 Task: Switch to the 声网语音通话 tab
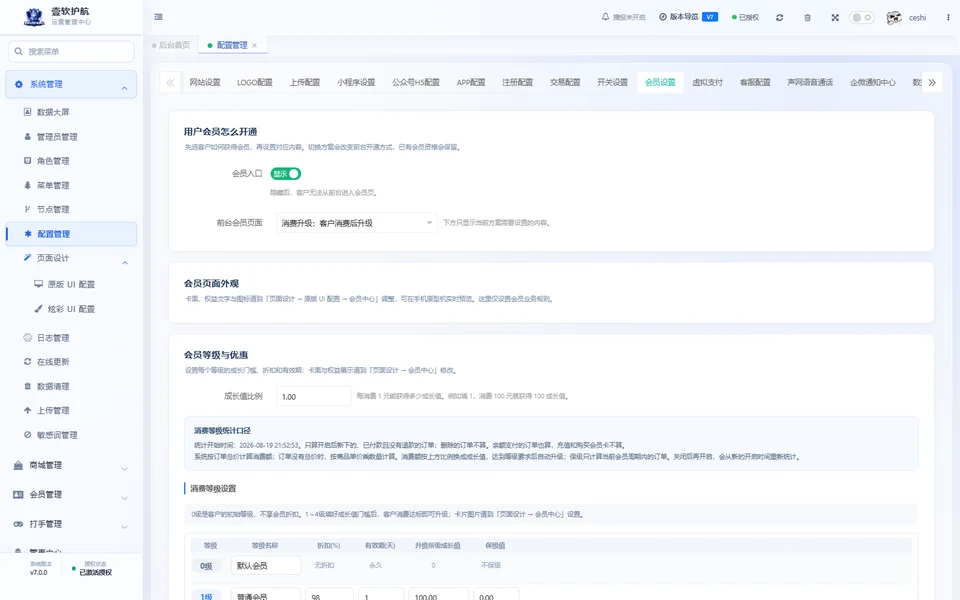810,82
